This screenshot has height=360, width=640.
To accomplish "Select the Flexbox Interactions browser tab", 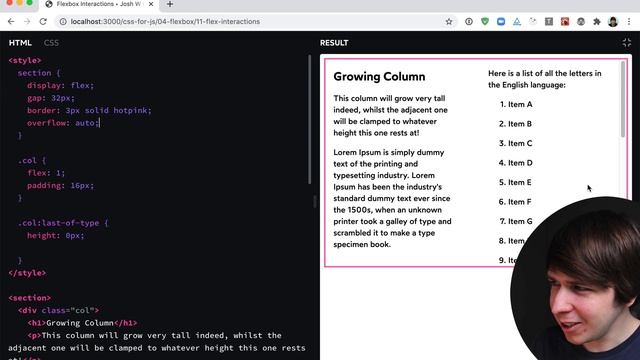I will click(99, 4).
